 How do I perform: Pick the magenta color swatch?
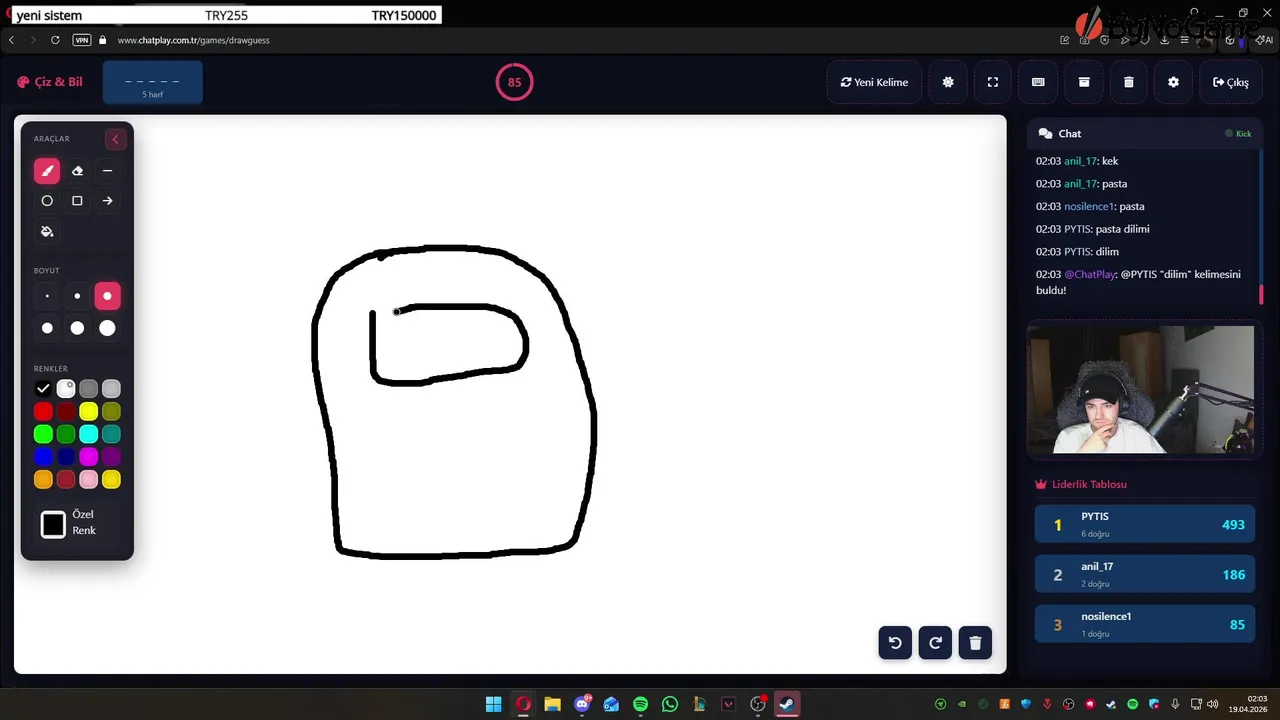(x=89, y=457)
